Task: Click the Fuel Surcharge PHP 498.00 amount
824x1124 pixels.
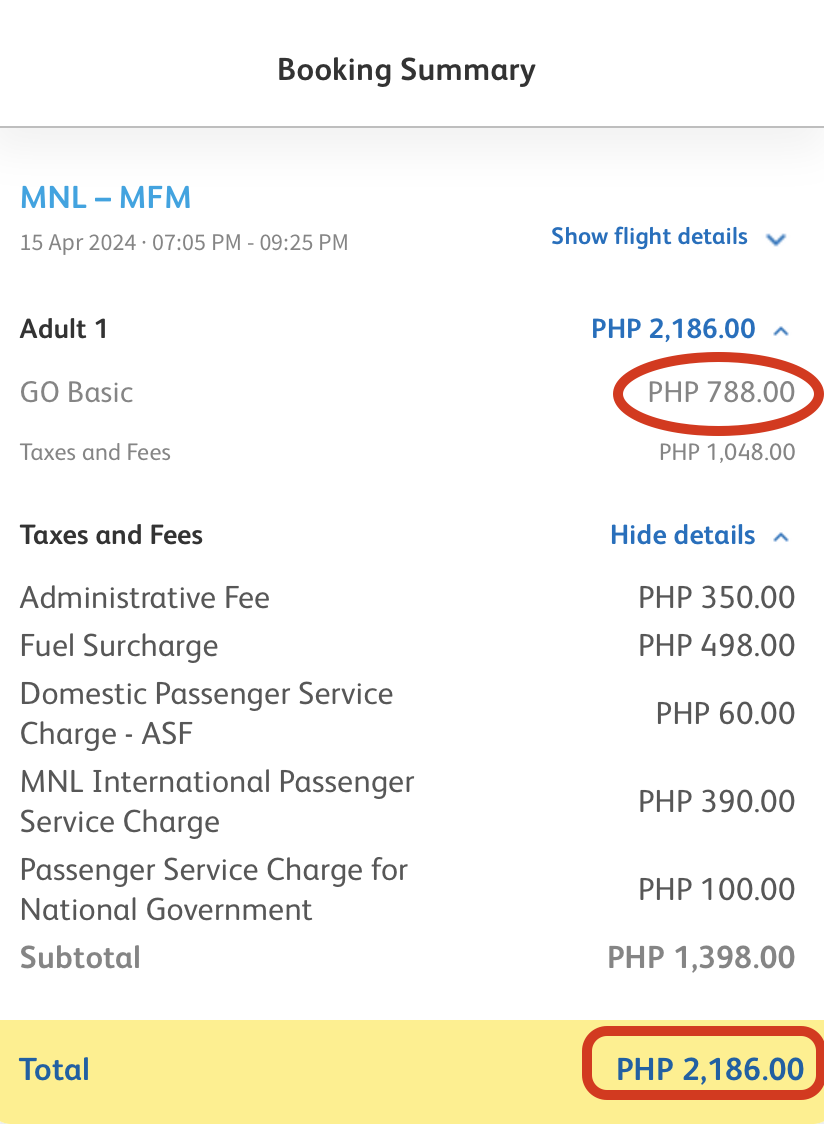Action: click(x=716, y=646)
